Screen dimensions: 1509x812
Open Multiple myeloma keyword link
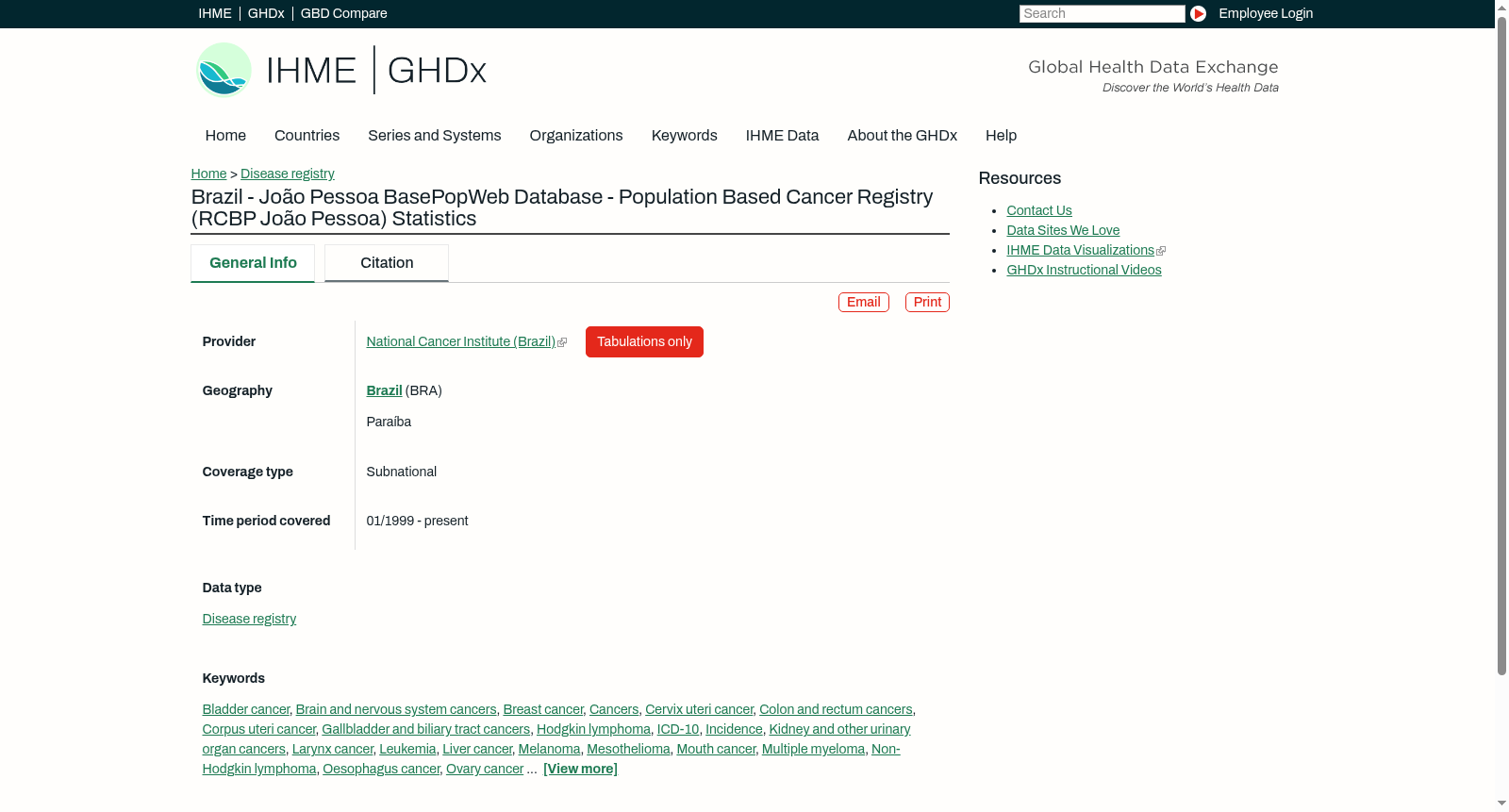point(813,749)
